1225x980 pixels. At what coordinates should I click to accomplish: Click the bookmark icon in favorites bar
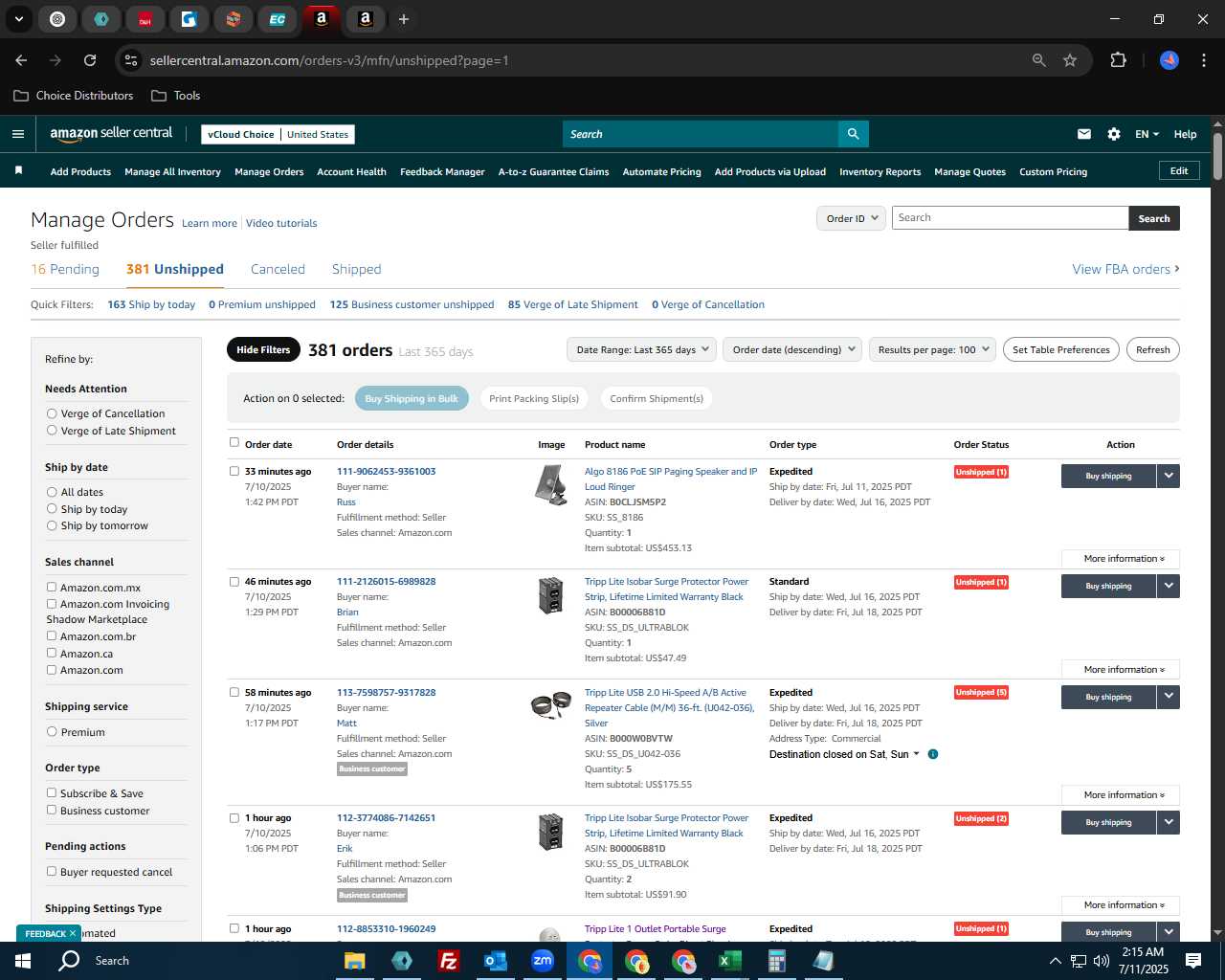18,171
